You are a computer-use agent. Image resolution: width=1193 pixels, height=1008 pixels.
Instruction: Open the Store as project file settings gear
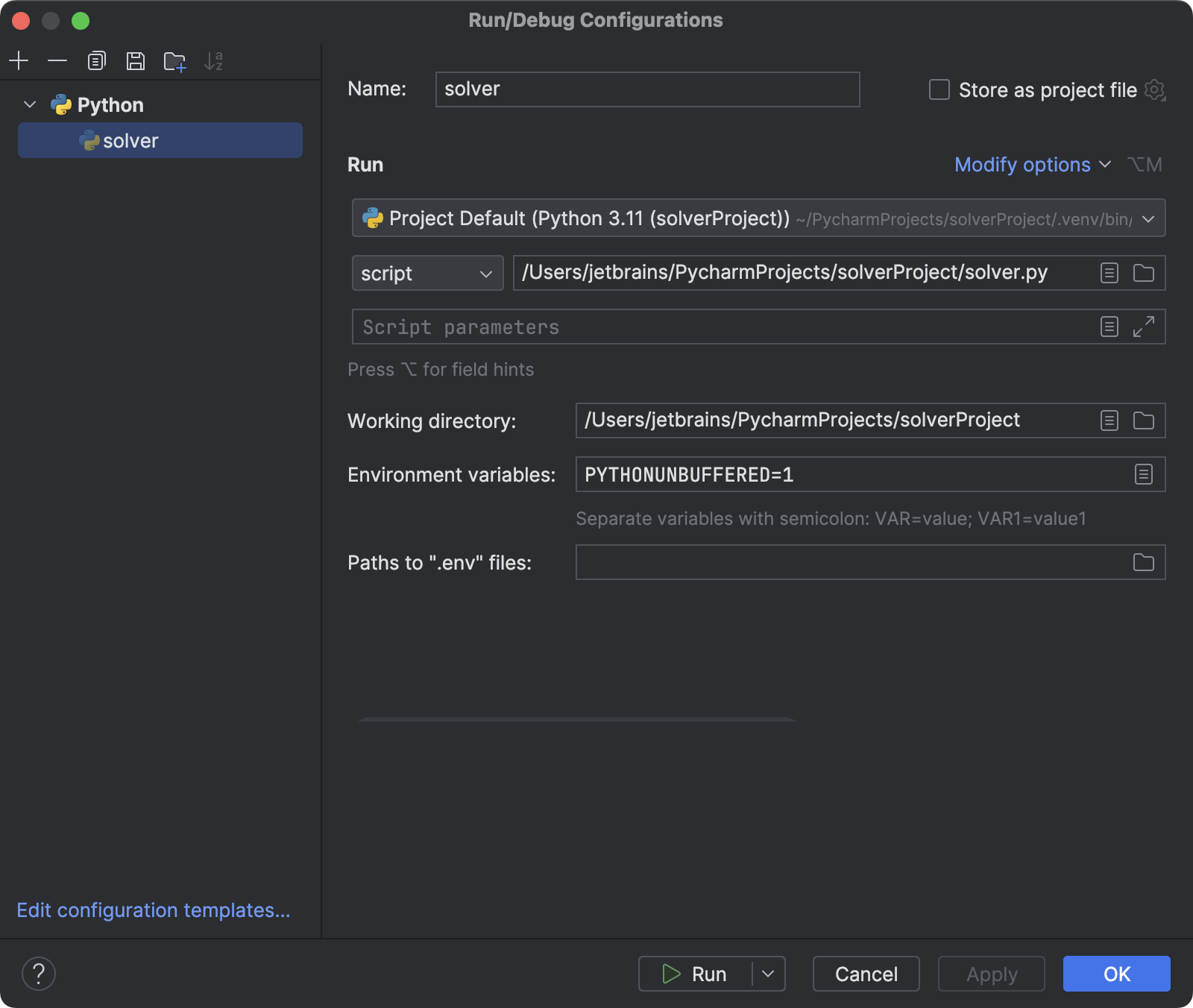1155,89
